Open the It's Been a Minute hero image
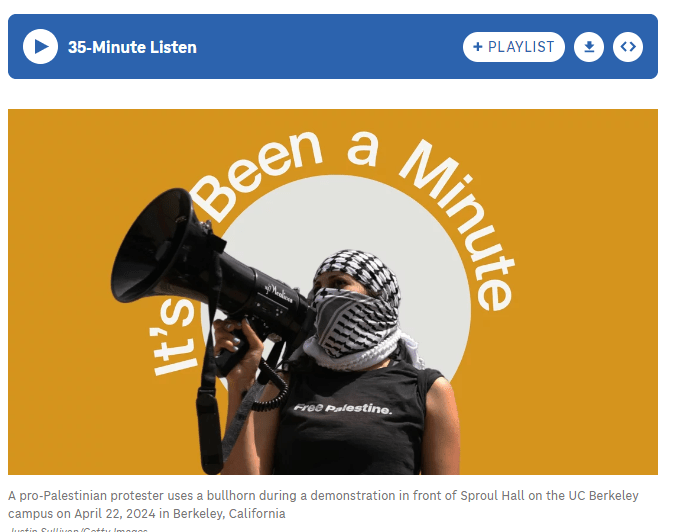 333,292
